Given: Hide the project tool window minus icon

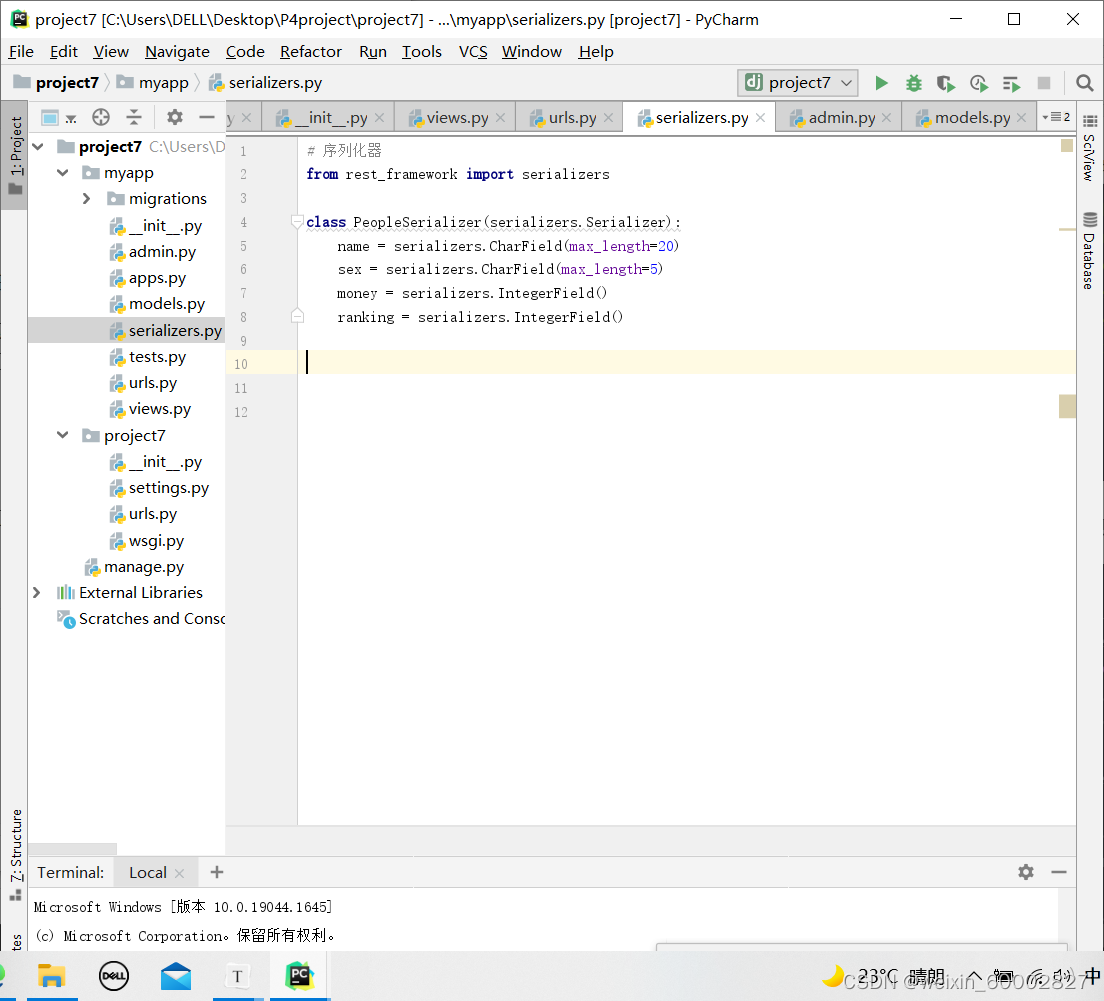Looking at the screenshot, I should pyautogui.click(x=206, y=118).
